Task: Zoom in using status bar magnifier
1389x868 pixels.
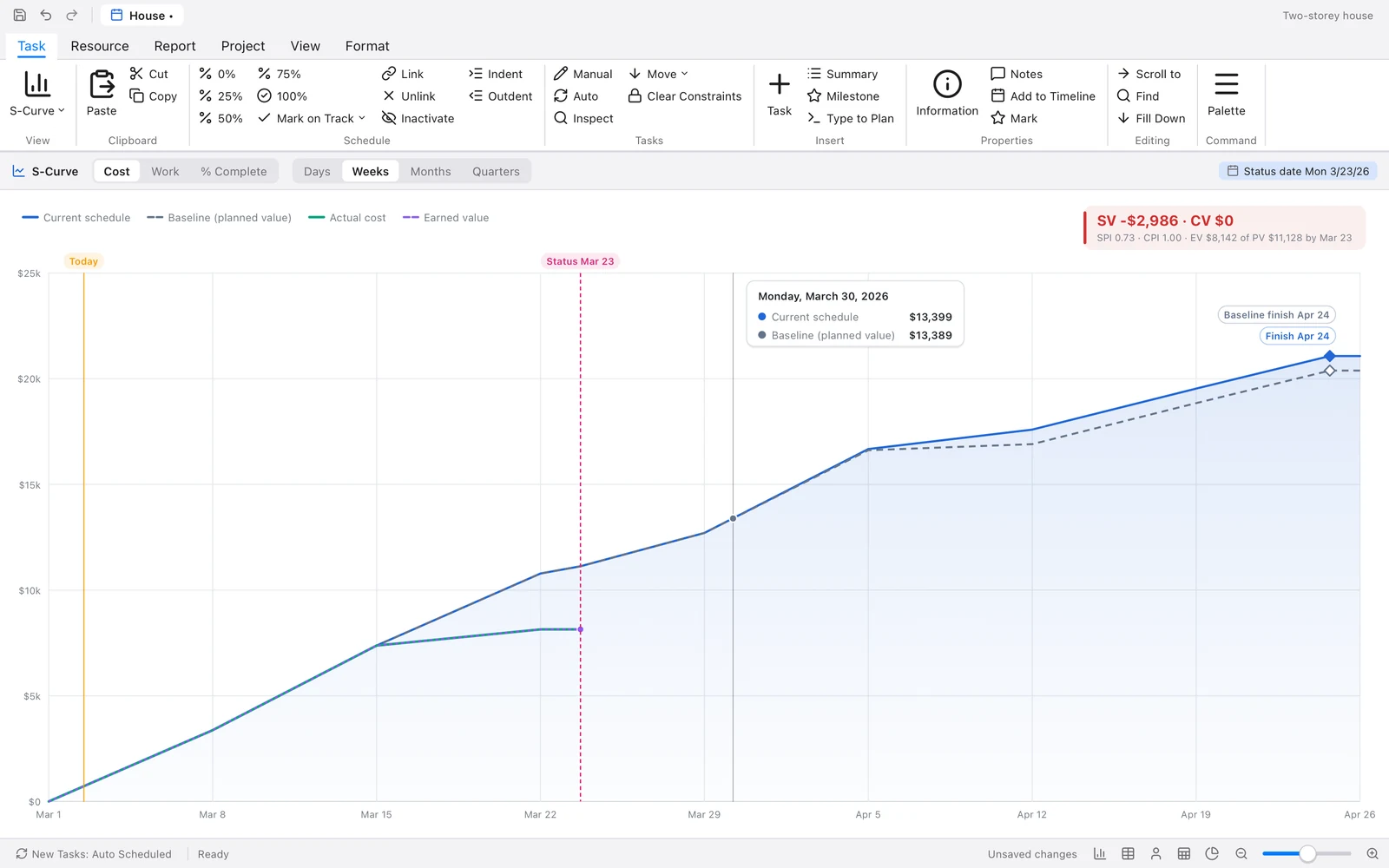Action: (x=1373, y=854)
